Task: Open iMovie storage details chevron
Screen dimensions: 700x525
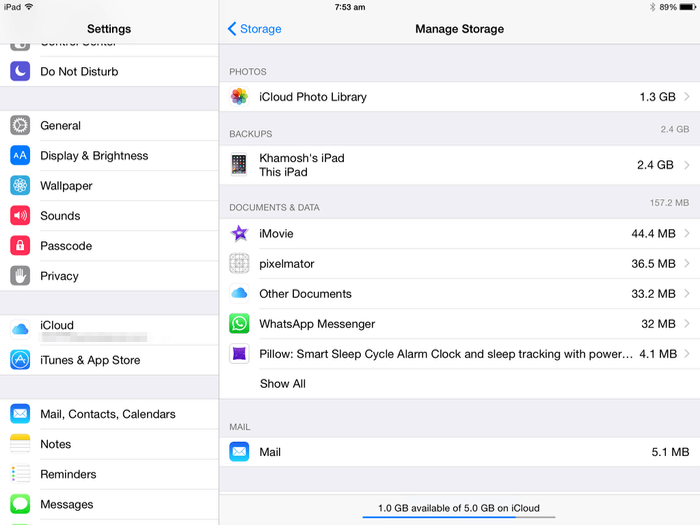Action: (687, 233)
